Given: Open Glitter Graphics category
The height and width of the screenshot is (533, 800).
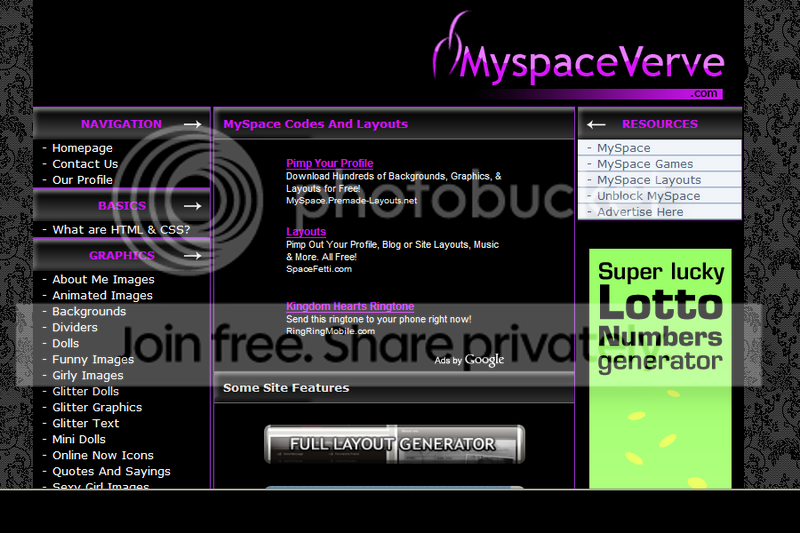Looking at the screenshot, I should coord(97,407).
